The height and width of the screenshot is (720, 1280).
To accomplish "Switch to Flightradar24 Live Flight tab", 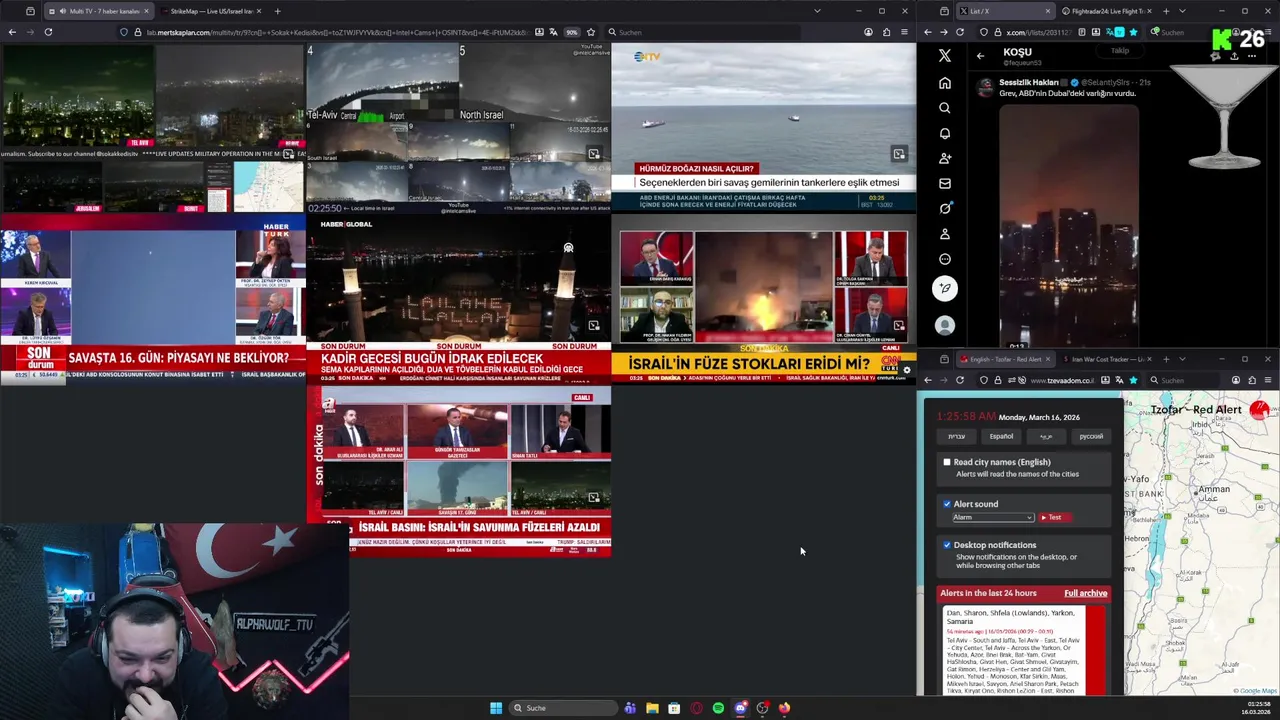I will point(1106,11).
